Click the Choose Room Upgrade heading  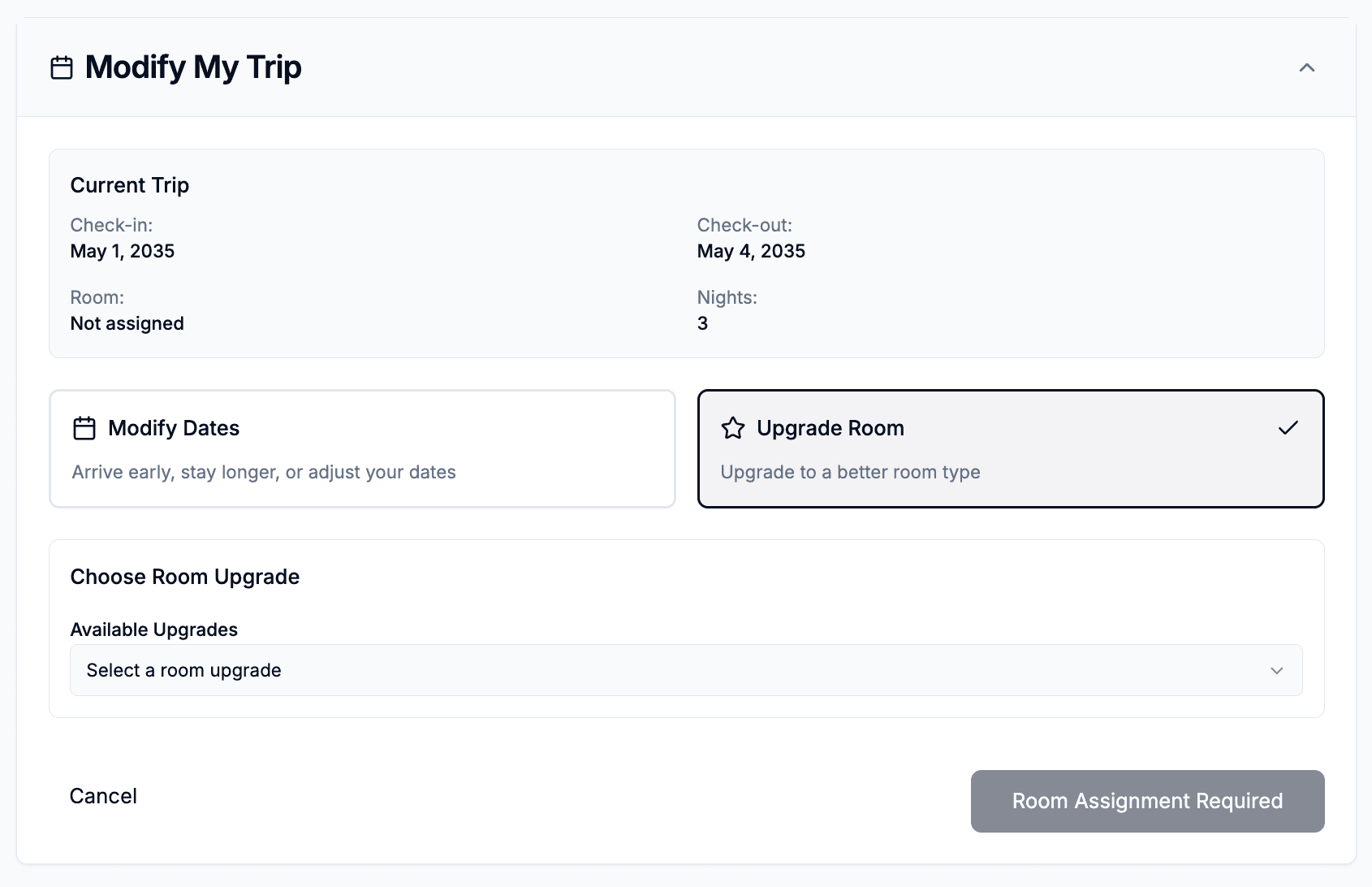[x=185, y=577]
